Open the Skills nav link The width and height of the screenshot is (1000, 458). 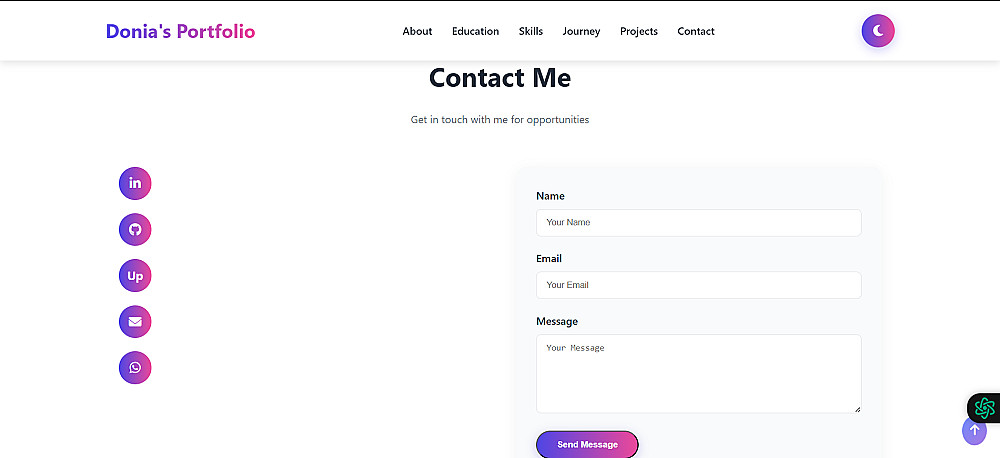click(x=531, y=31)
